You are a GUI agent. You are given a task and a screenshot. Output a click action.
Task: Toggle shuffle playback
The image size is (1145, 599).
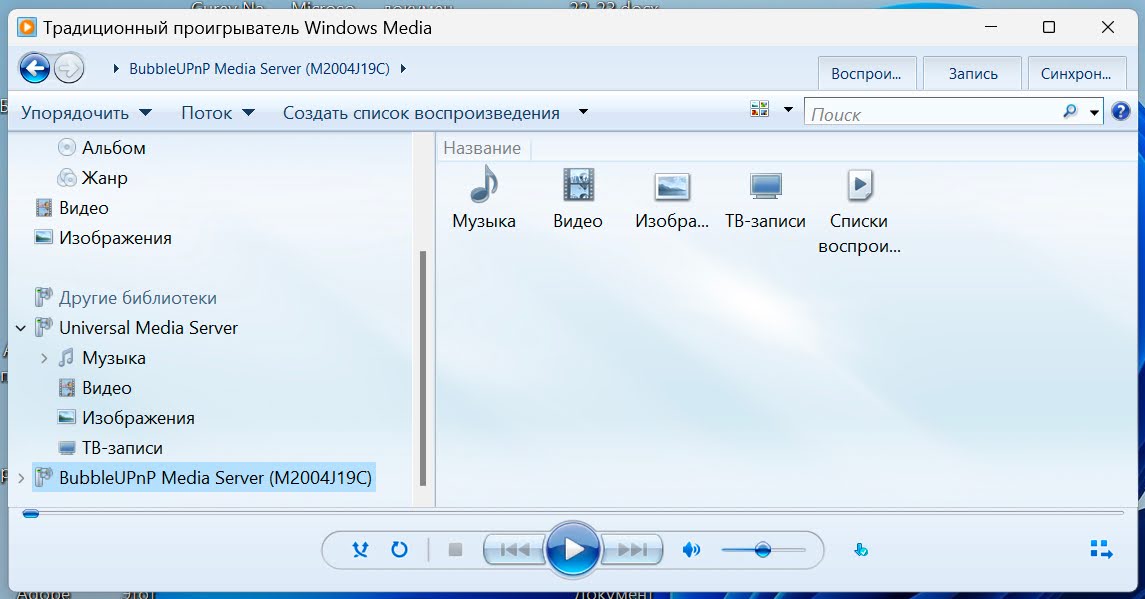(359, 549)
